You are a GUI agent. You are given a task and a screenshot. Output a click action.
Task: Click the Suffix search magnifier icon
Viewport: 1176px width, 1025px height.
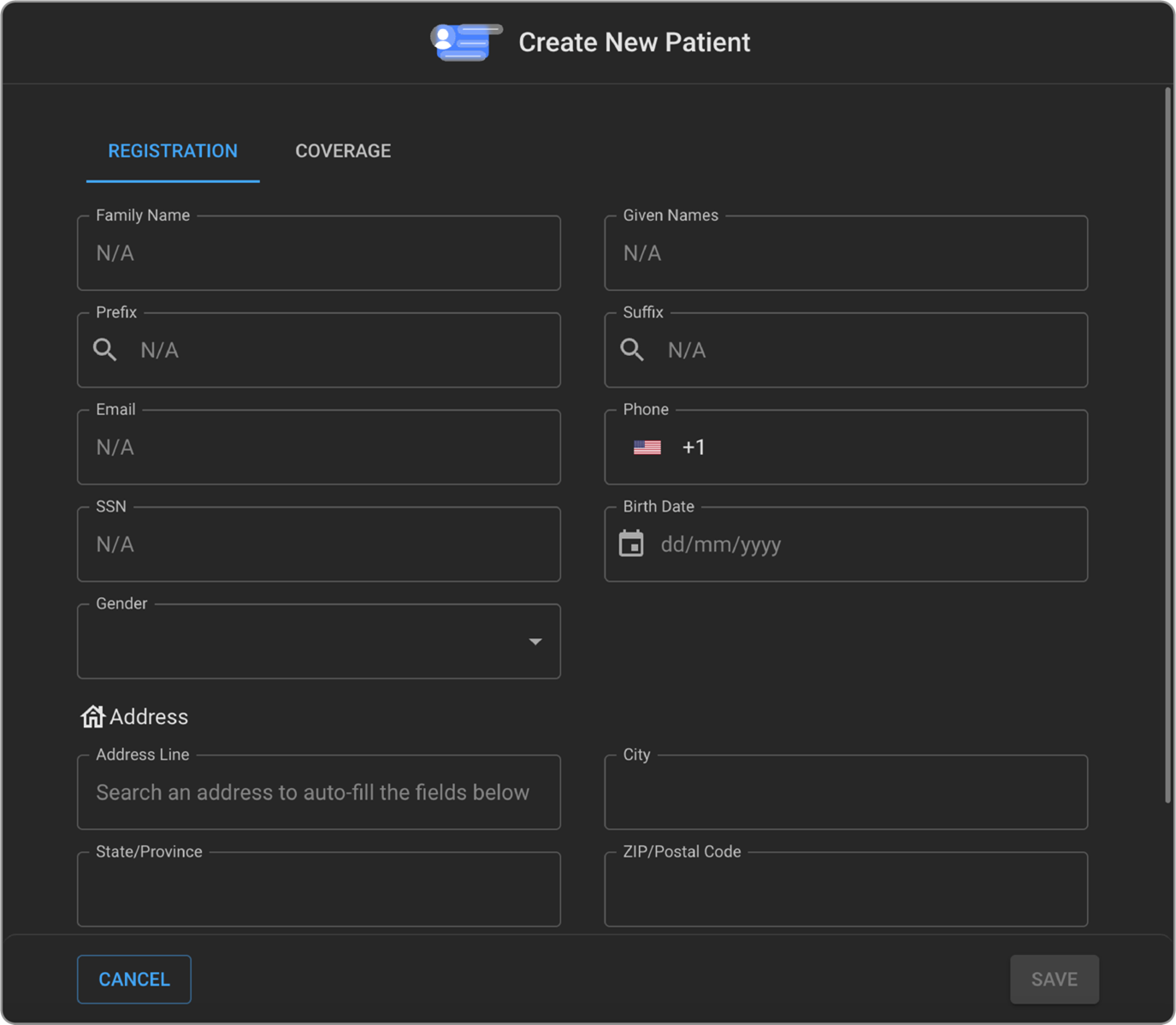[x=632, y=350]
